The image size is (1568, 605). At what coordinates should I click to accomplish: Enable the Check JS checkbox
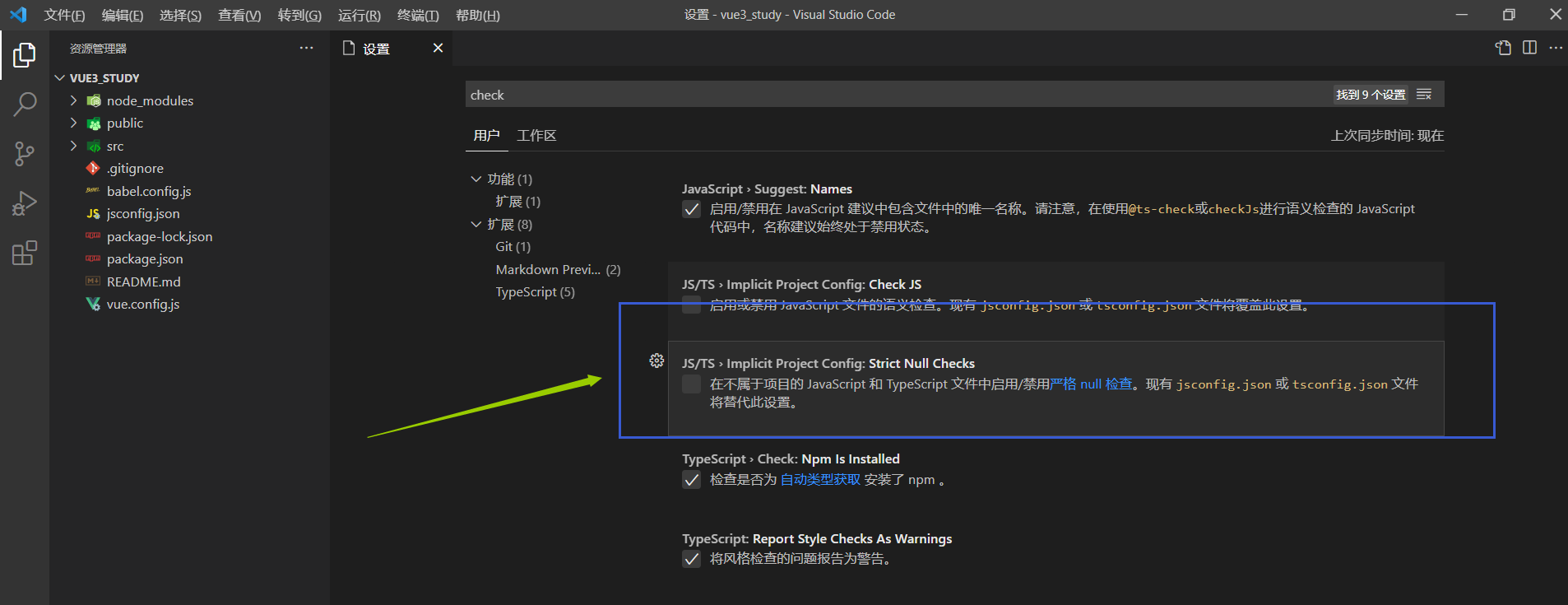pos(692,305)
